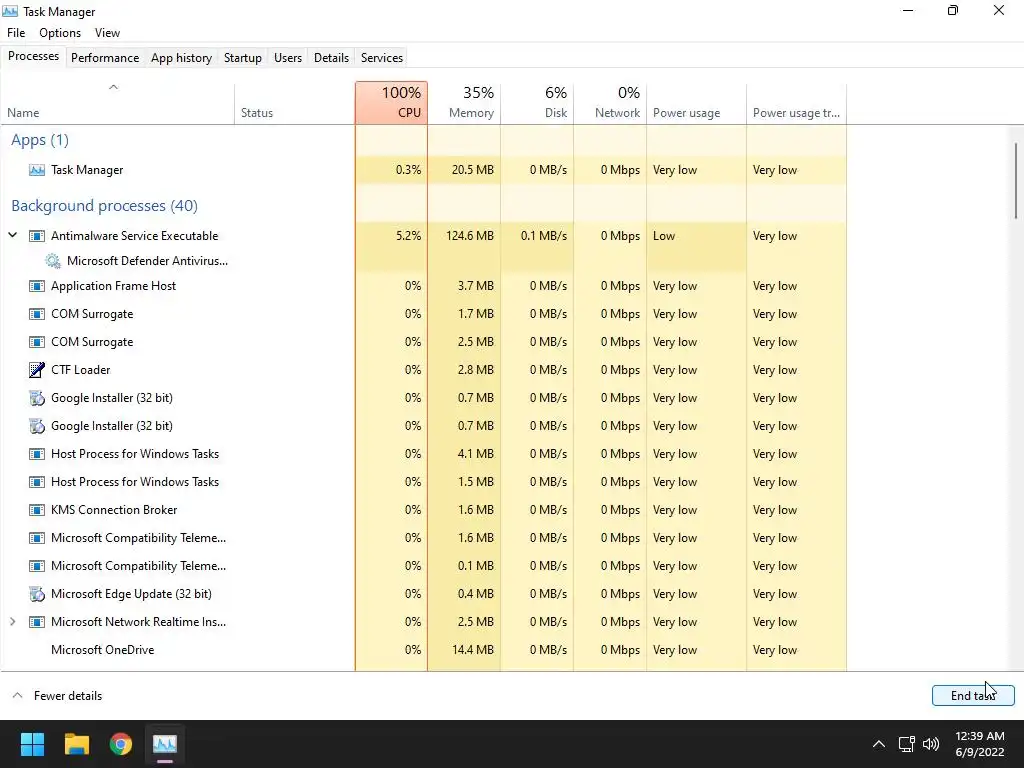1024x768 pixels.
Task: Switch to the Users tab
Action: coord(288,57)
